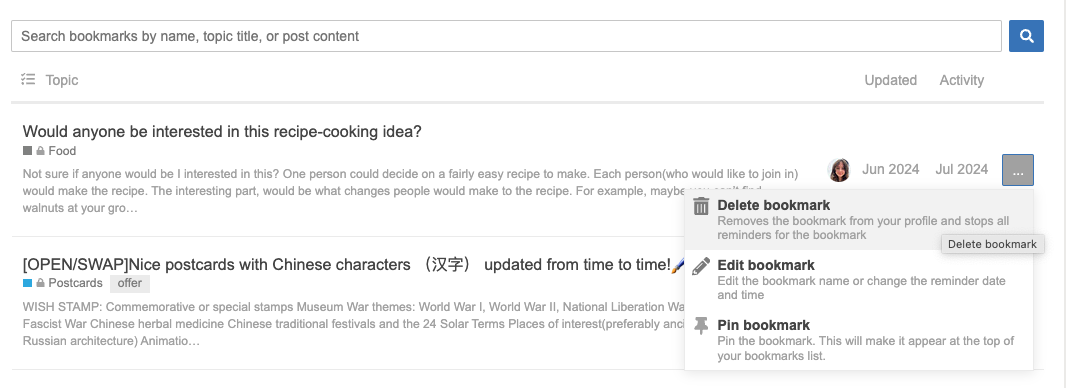Viewport: 1066px width, 388px height.
Task: Sort by the Updated column
Action: [x=891, y=80]
